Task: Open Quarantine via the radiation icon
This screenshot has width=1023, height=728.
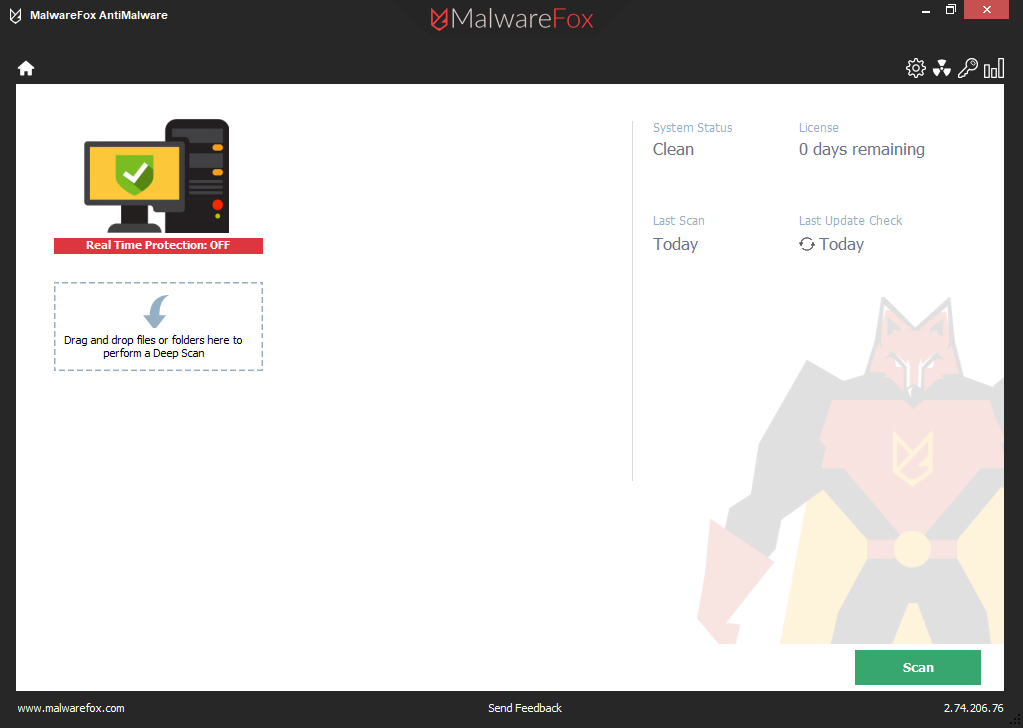Action: (941, 68)
